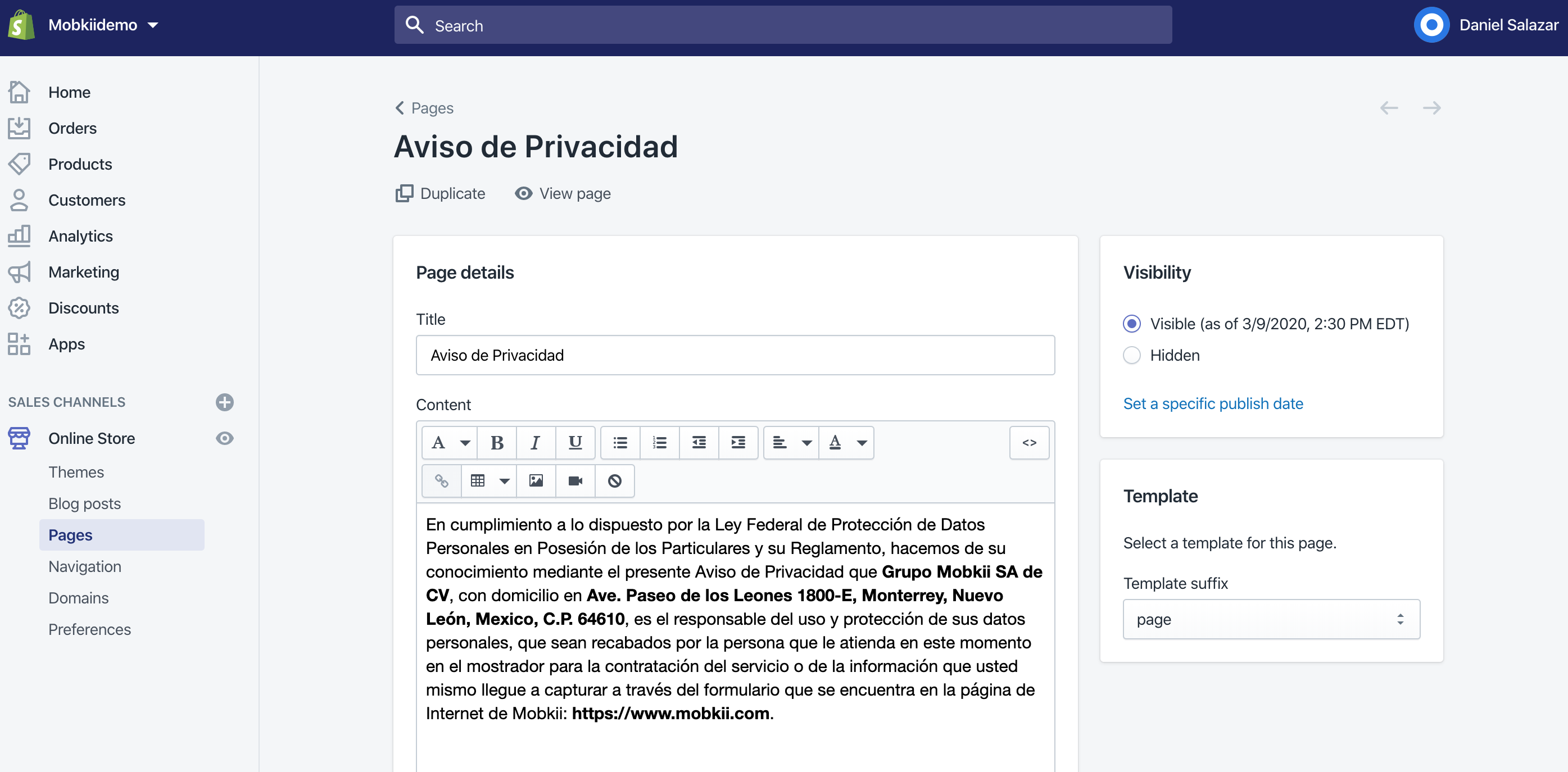The width and height of the screenshot is (1568, 772).
Task: Open Orders in the sidebar
Action: coord(72,128)
